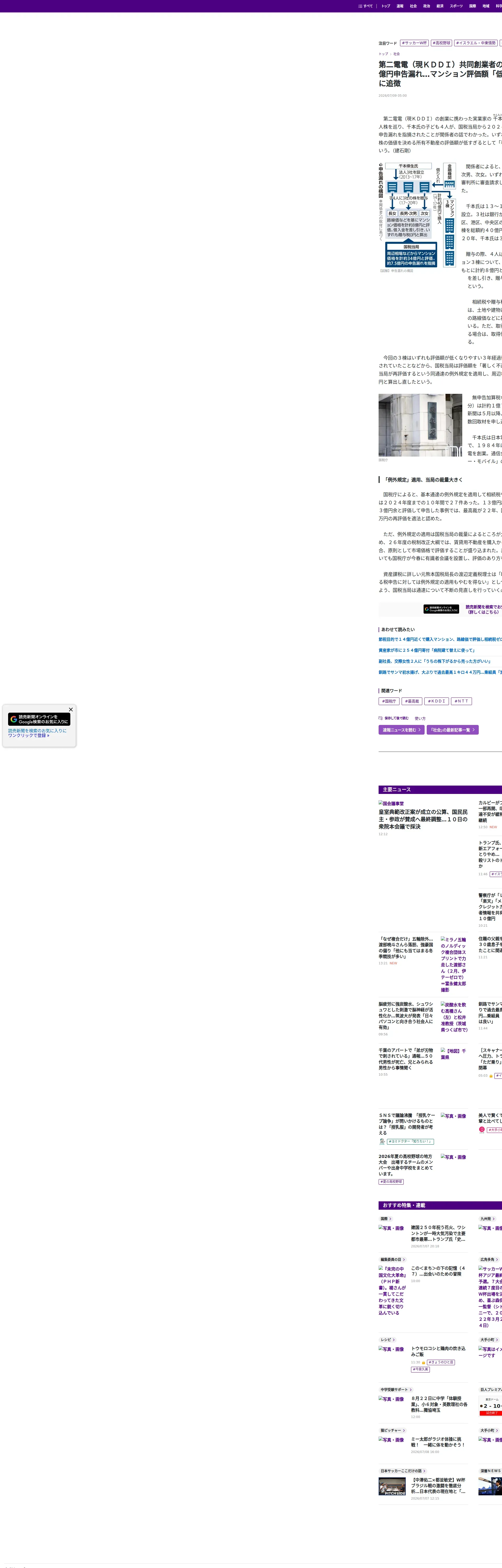Click the PITCH SIDE video thumbnail

click(392, 1486)
